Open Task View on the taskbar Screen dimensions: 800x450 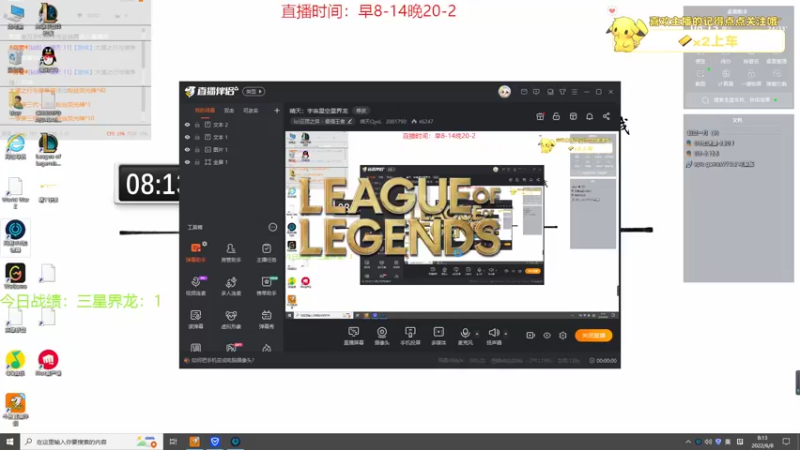pyautogui.click(x=173, y=441)
